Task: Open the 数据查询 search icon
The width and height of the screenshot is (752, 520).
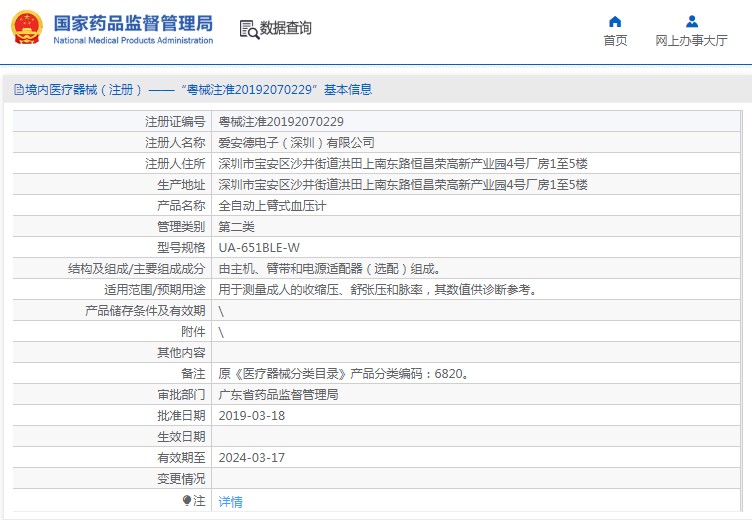Action: point(249,29)
